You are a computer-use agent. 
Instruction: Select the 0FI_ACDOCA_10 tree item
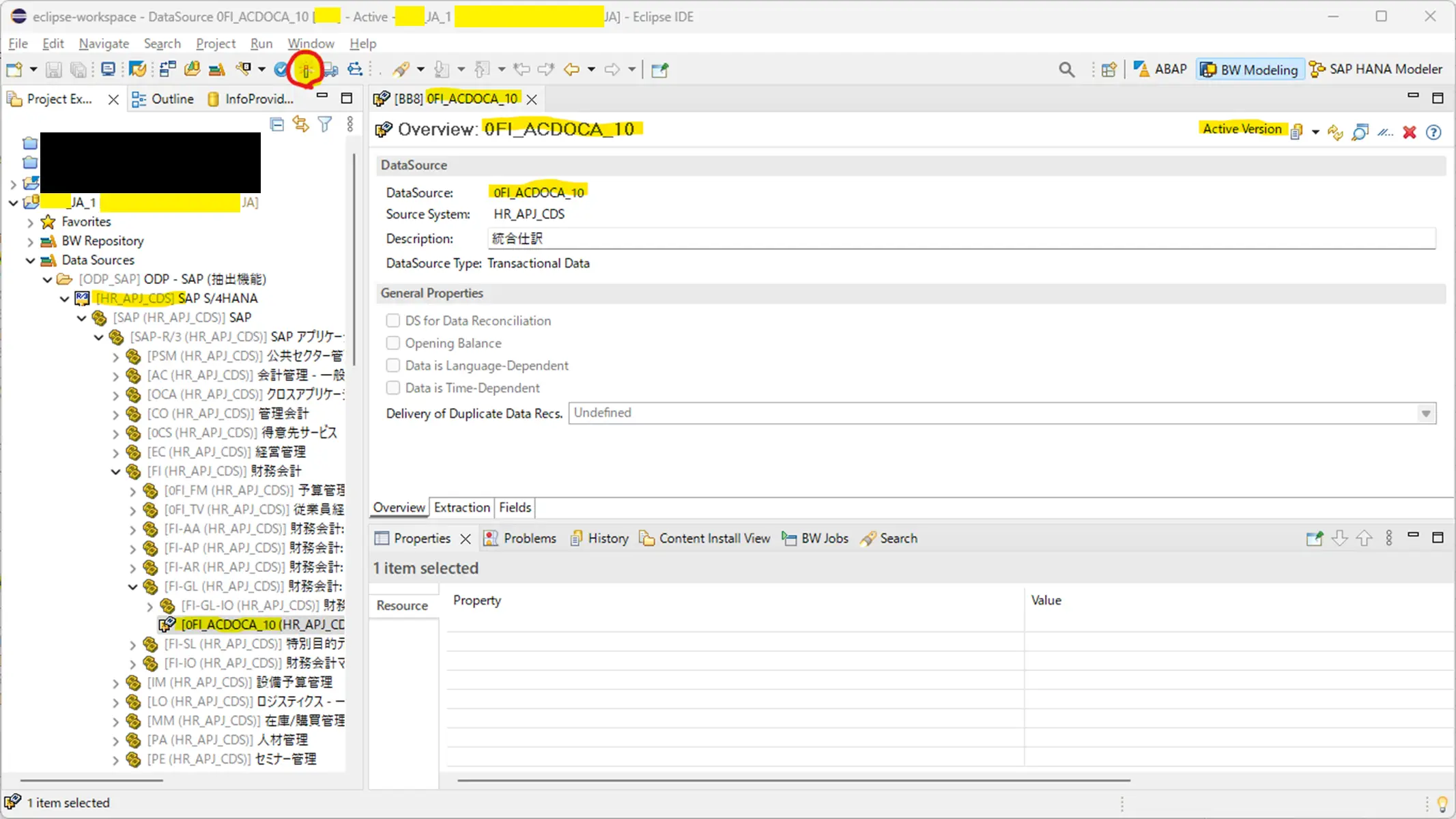(253, 624)
